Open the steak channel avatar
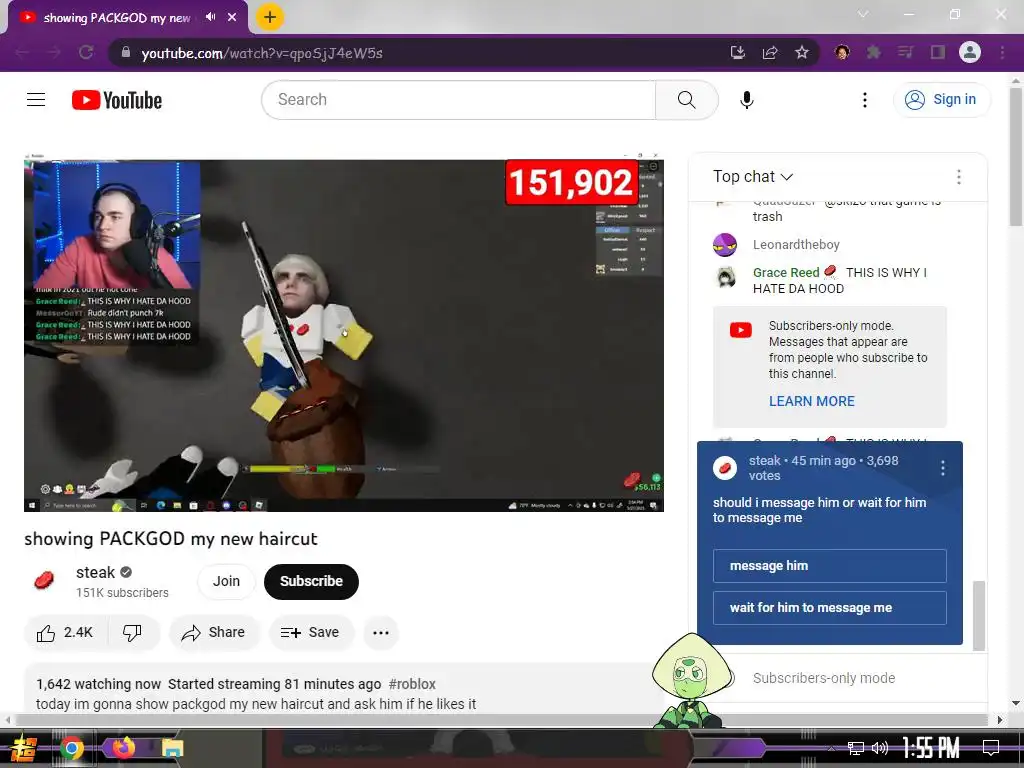1024x768 pixels. pyautogui.click(x=44, y=580)
